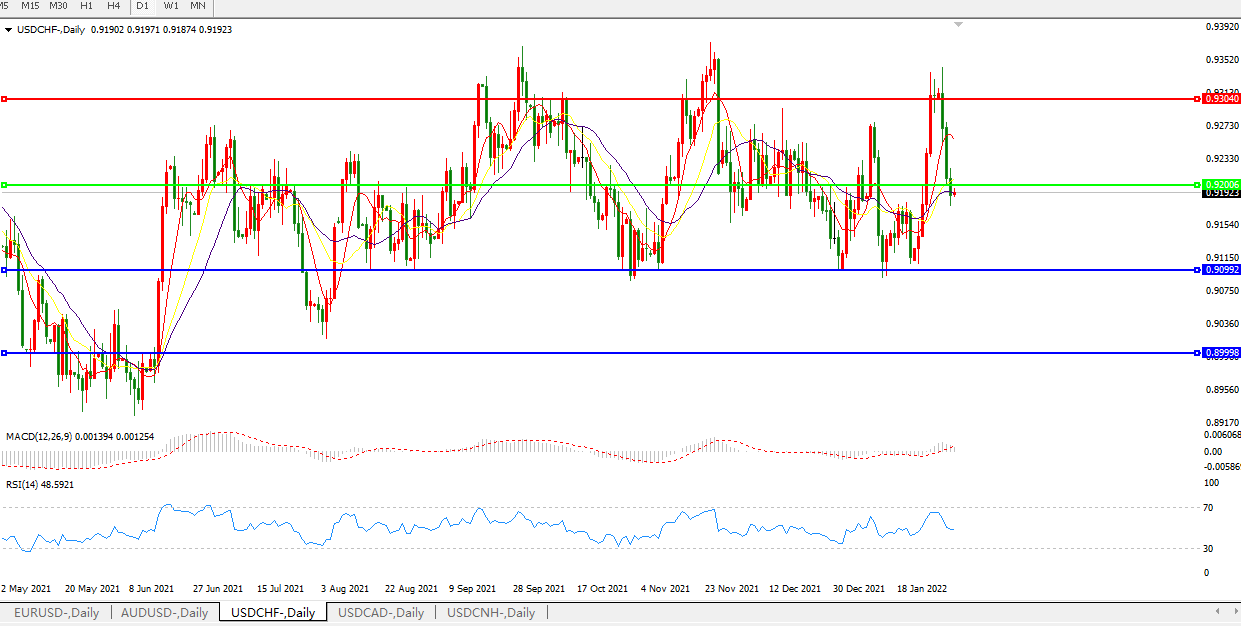Activate the D1 daily timeframe
This screenshot has height=626, width=1241.
point(143,6)
